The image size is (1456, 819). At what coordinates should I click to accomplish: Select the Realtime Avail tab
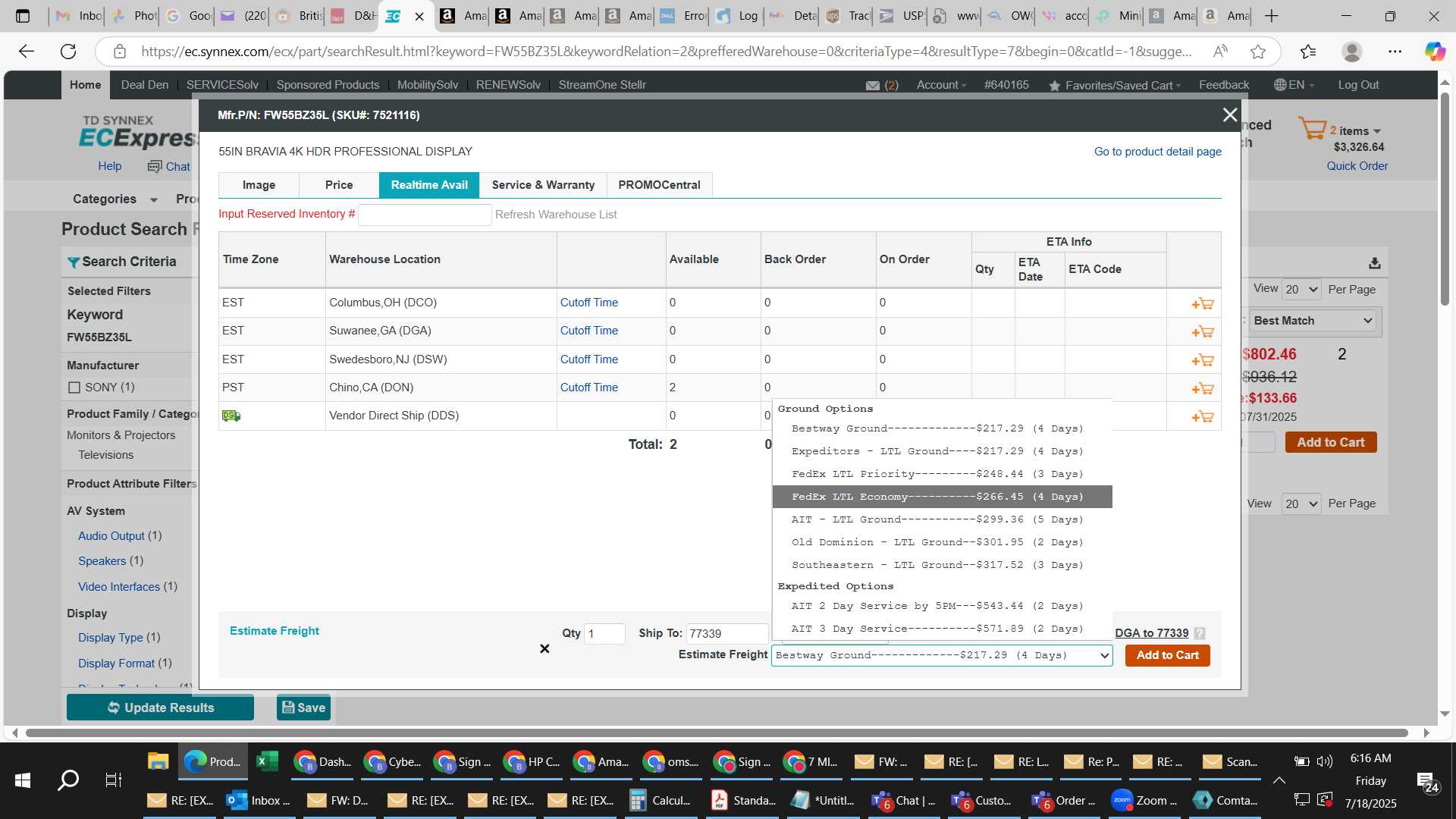429,185
